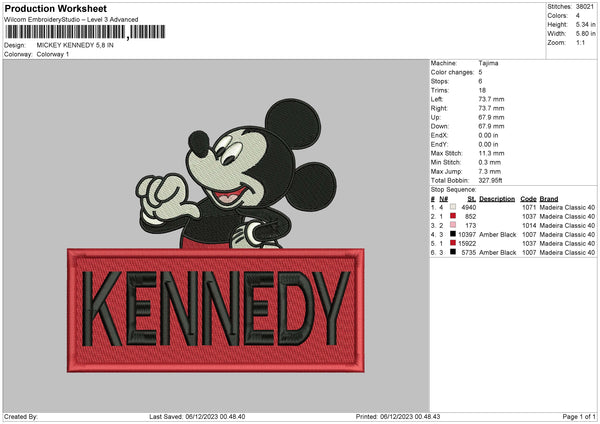This screenshot has width=600, height=424.
Task: Select the black swatch beside 10397 stitches
Action: (453, 234)
